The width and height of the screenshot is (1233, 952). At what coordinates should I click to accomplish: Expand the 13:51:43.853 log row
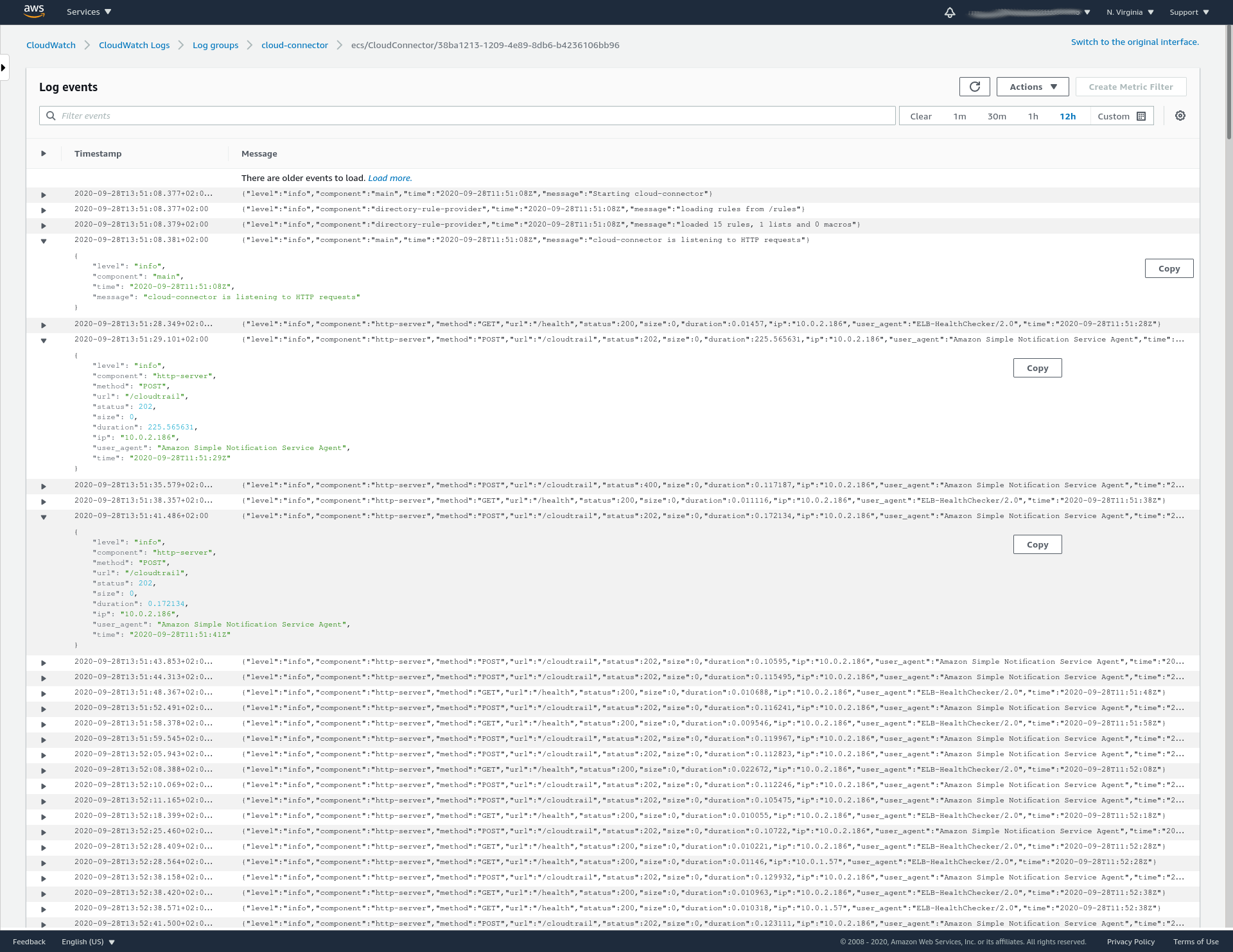click(x=44, y=662)
